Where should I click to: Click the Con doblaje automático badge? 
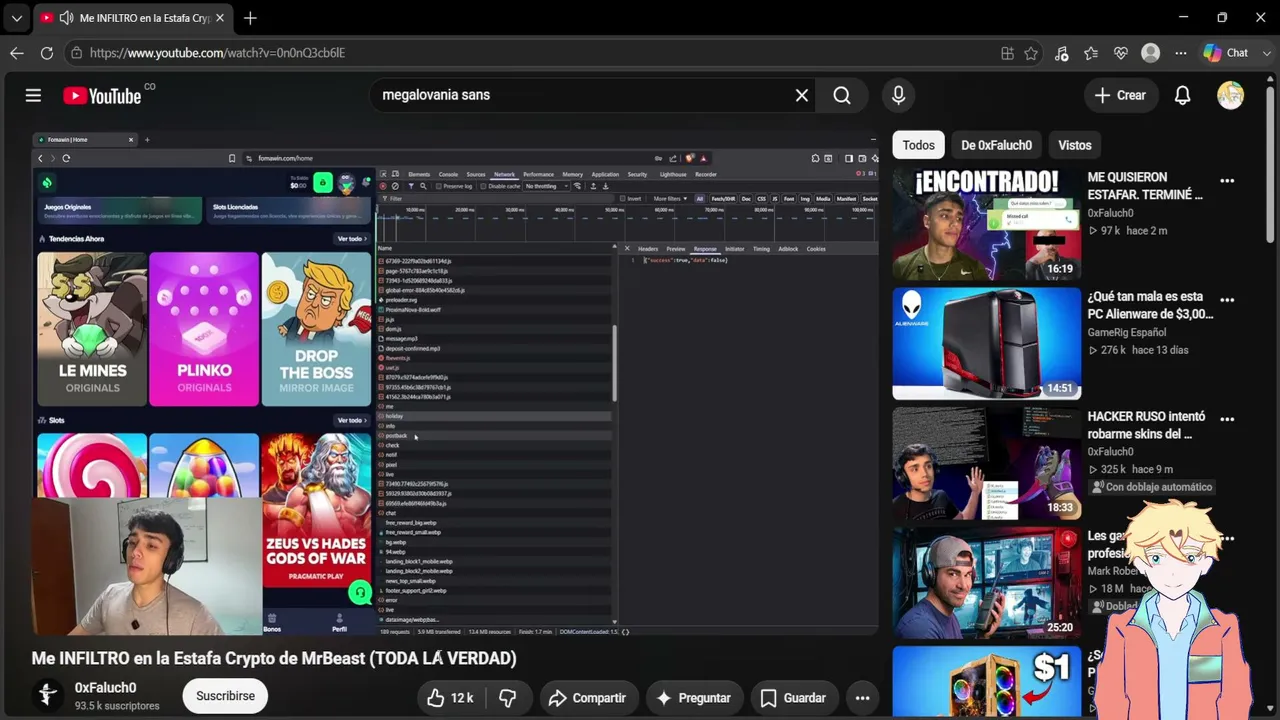point(1151,487)
